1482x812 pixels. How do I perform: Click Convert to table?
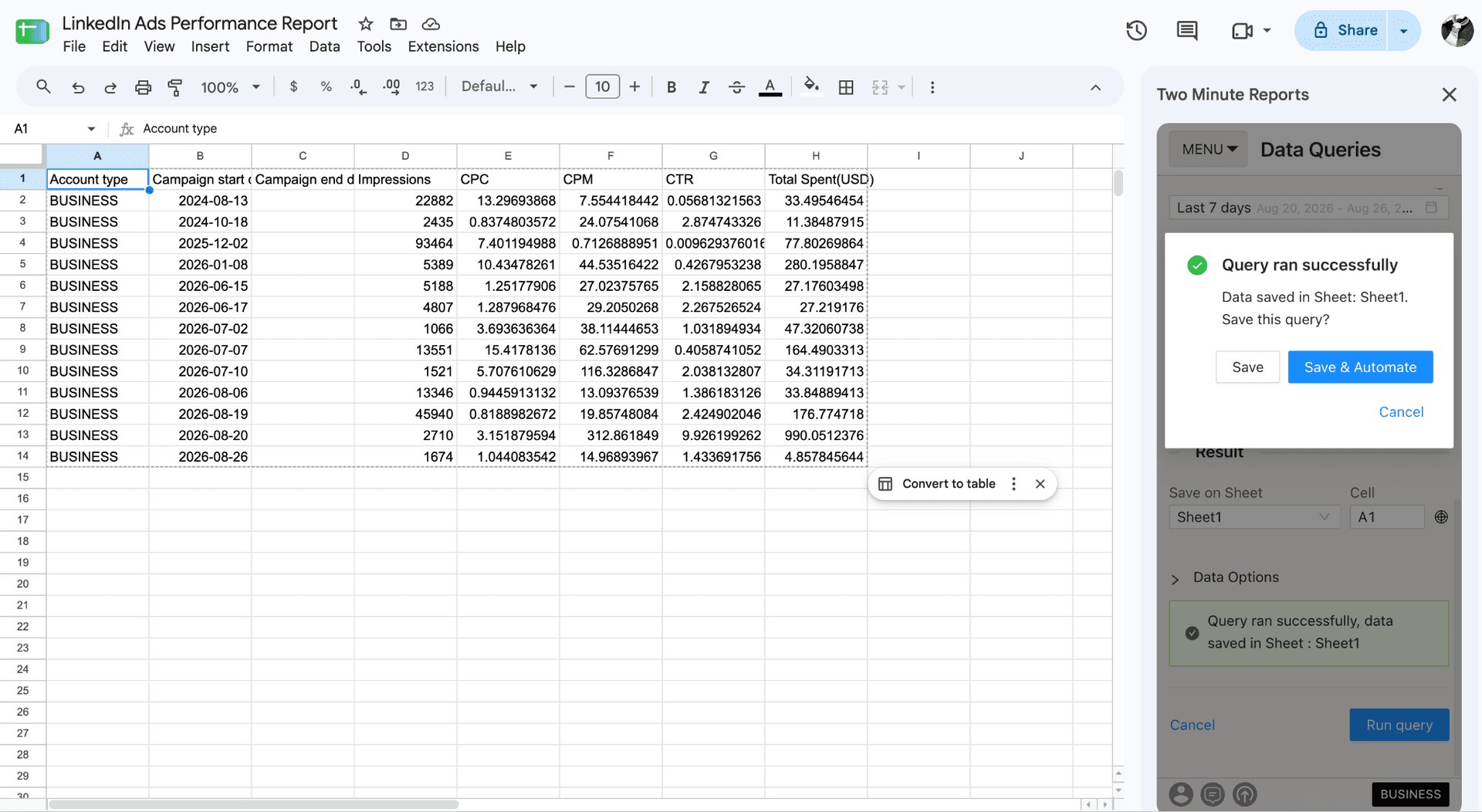point(938,484)
